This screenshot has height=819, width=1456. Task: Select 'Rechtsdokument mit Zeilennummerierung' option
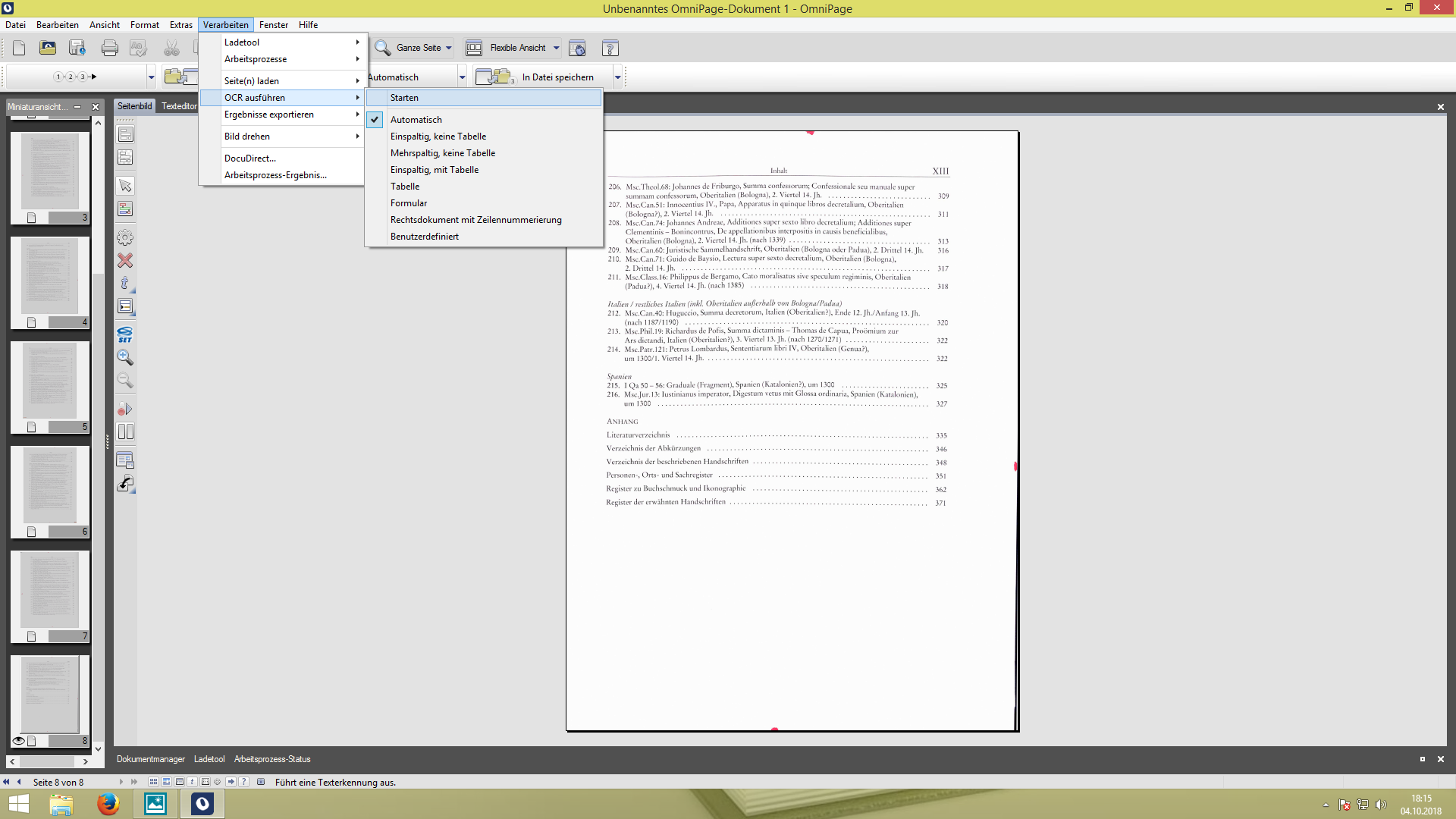tap(484, 220)
